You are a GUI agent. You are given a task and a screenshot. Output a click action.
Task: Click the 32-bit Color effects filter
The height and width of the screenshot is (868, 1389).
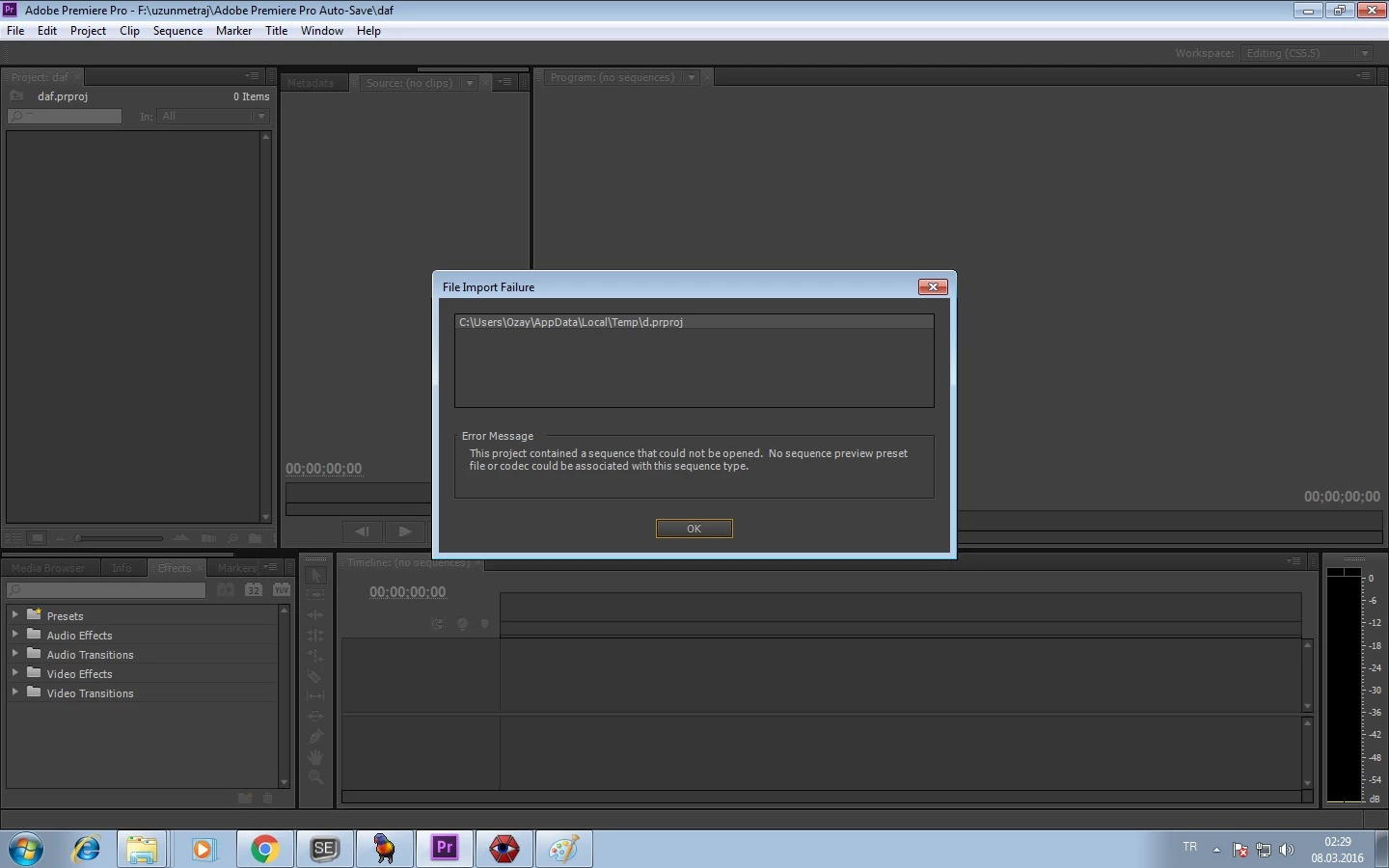click(254, 589)
